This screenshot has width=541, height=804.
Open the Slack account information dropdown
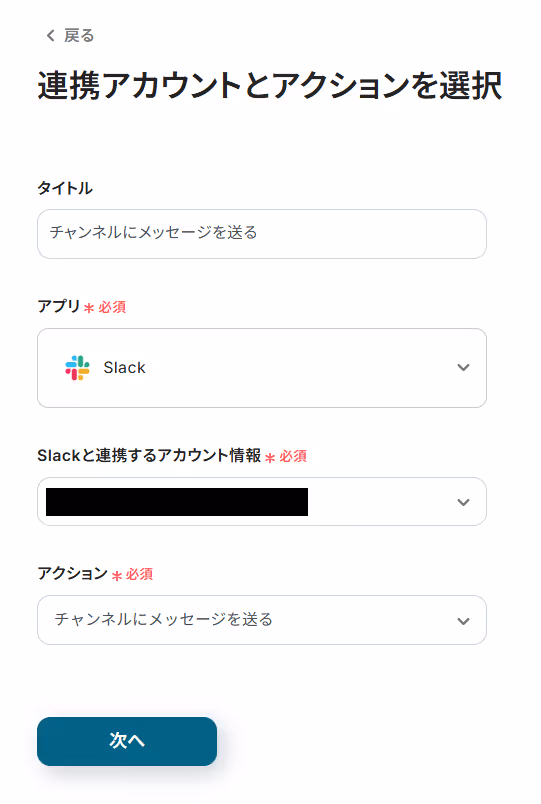tap(262, 501)
